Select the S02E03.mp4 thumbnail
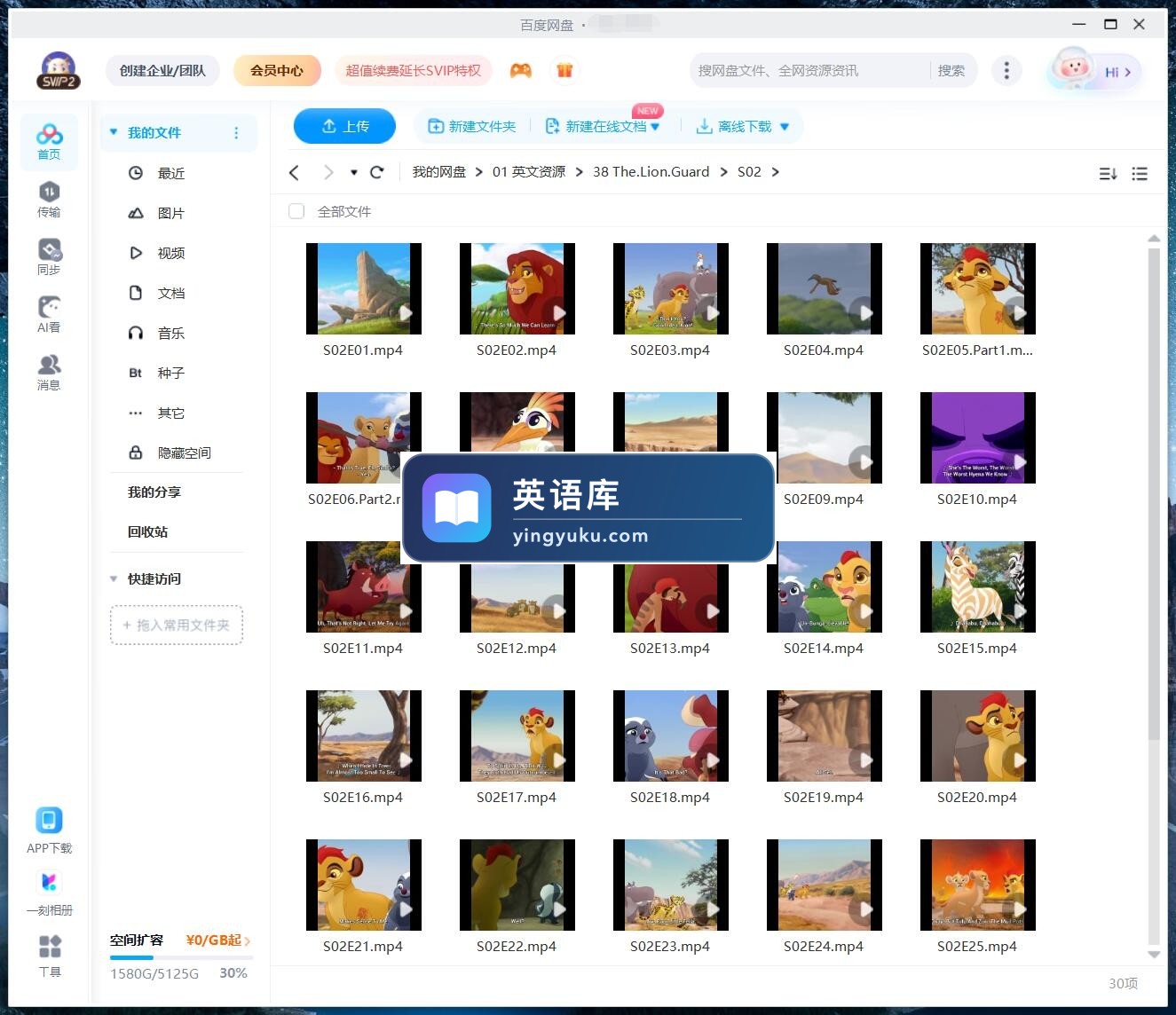The image size is (1176, 1015). click(x=670, y=288)
